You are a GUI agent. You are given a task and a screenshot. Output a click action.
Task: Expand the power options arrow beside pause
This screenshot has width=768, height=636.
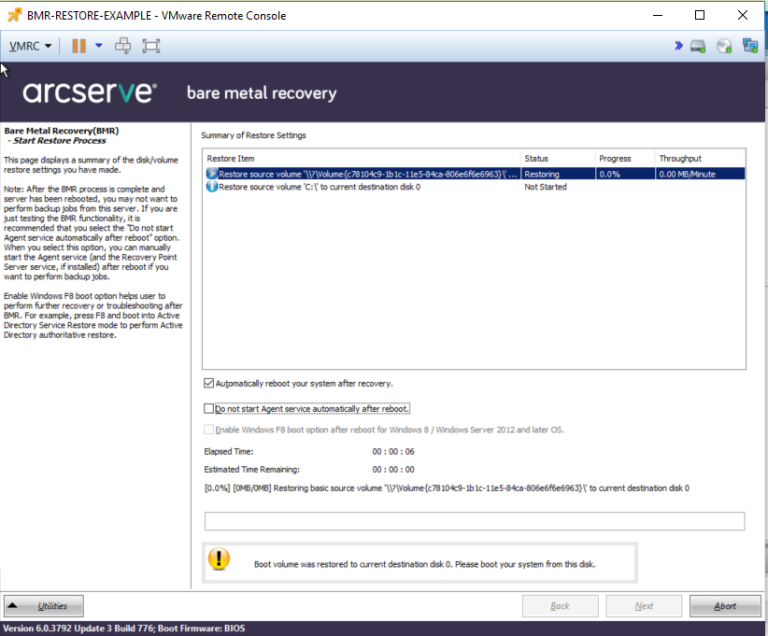click(x=98, y=46)
